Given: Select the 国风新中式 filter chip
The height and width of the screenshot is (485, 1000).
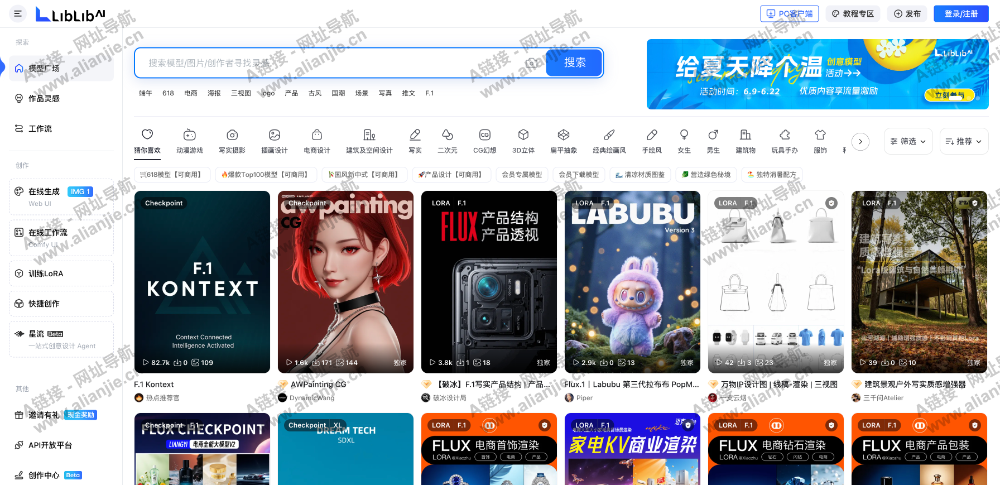Looking at the screenshot, I should point(364,174).
